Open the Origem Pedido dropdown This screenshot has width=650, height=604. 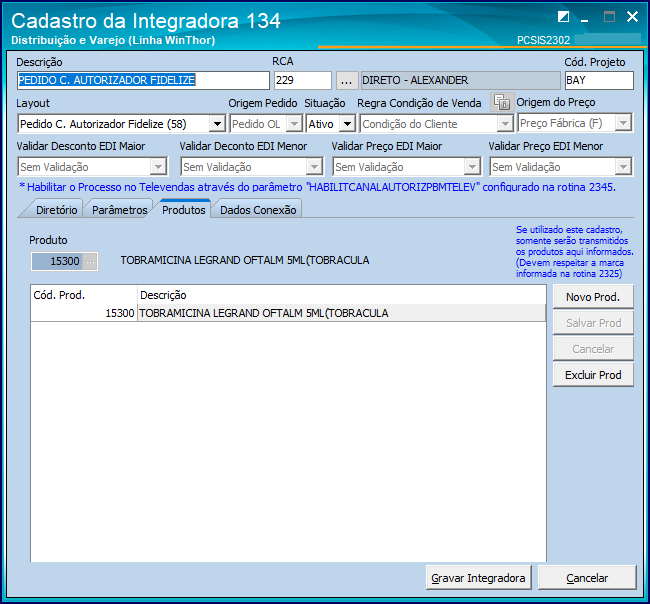295,124
